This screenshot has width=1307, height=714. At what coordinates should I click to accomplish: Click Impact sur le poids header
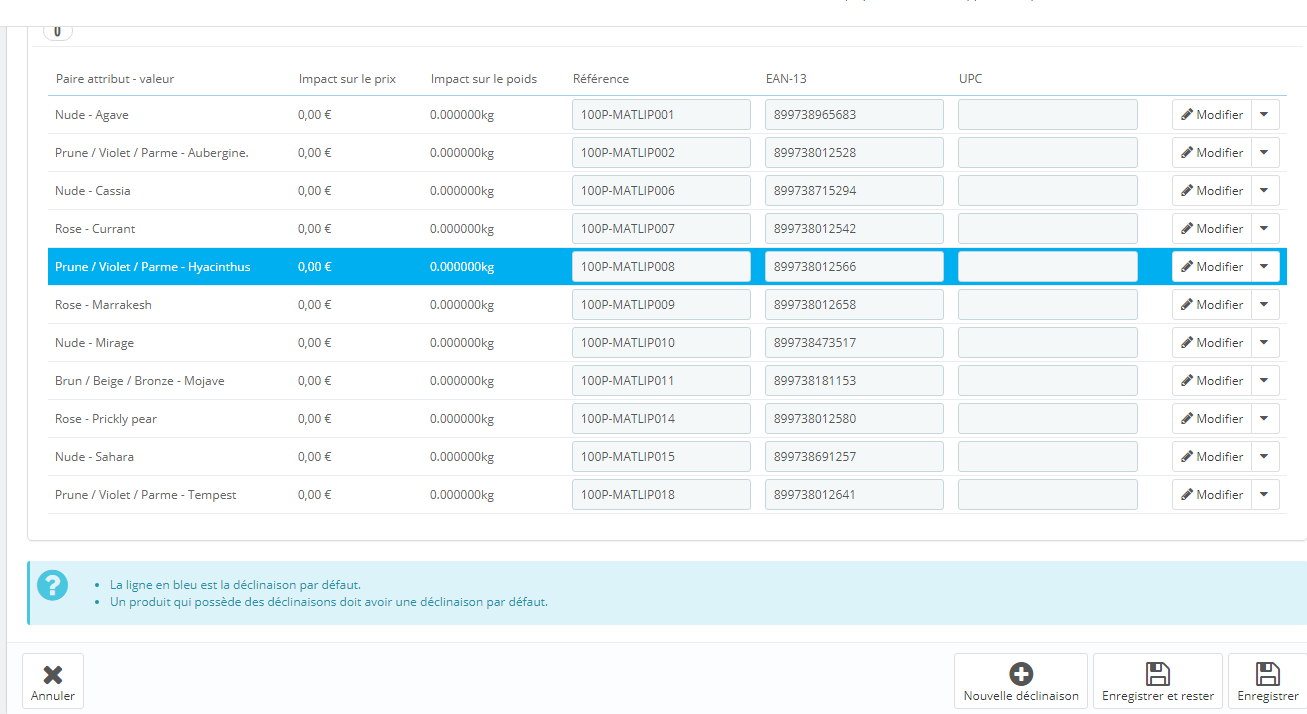[483, 79]
